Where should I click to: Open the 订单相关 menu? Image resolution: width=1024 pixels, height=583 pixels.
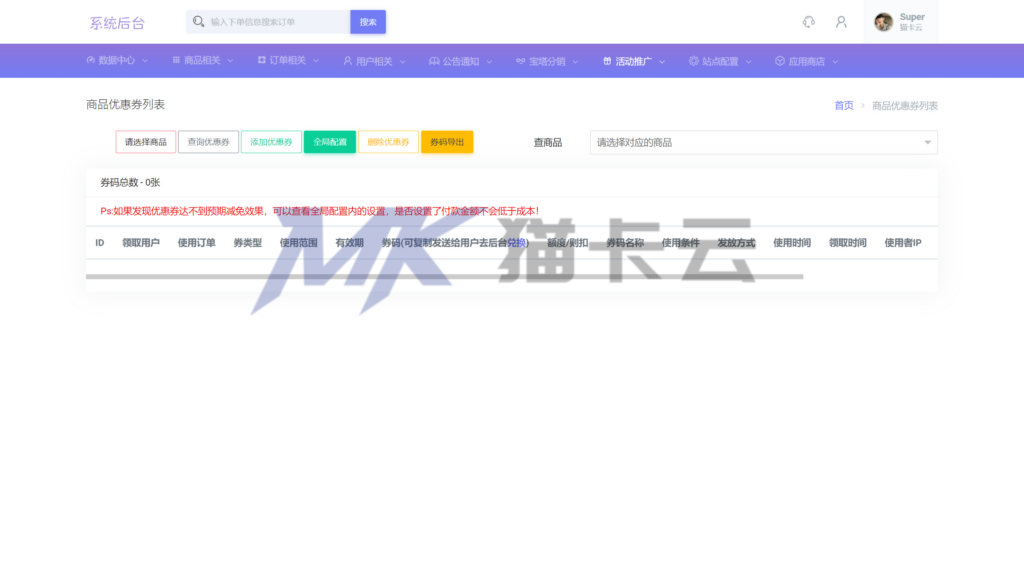point(288,60)
